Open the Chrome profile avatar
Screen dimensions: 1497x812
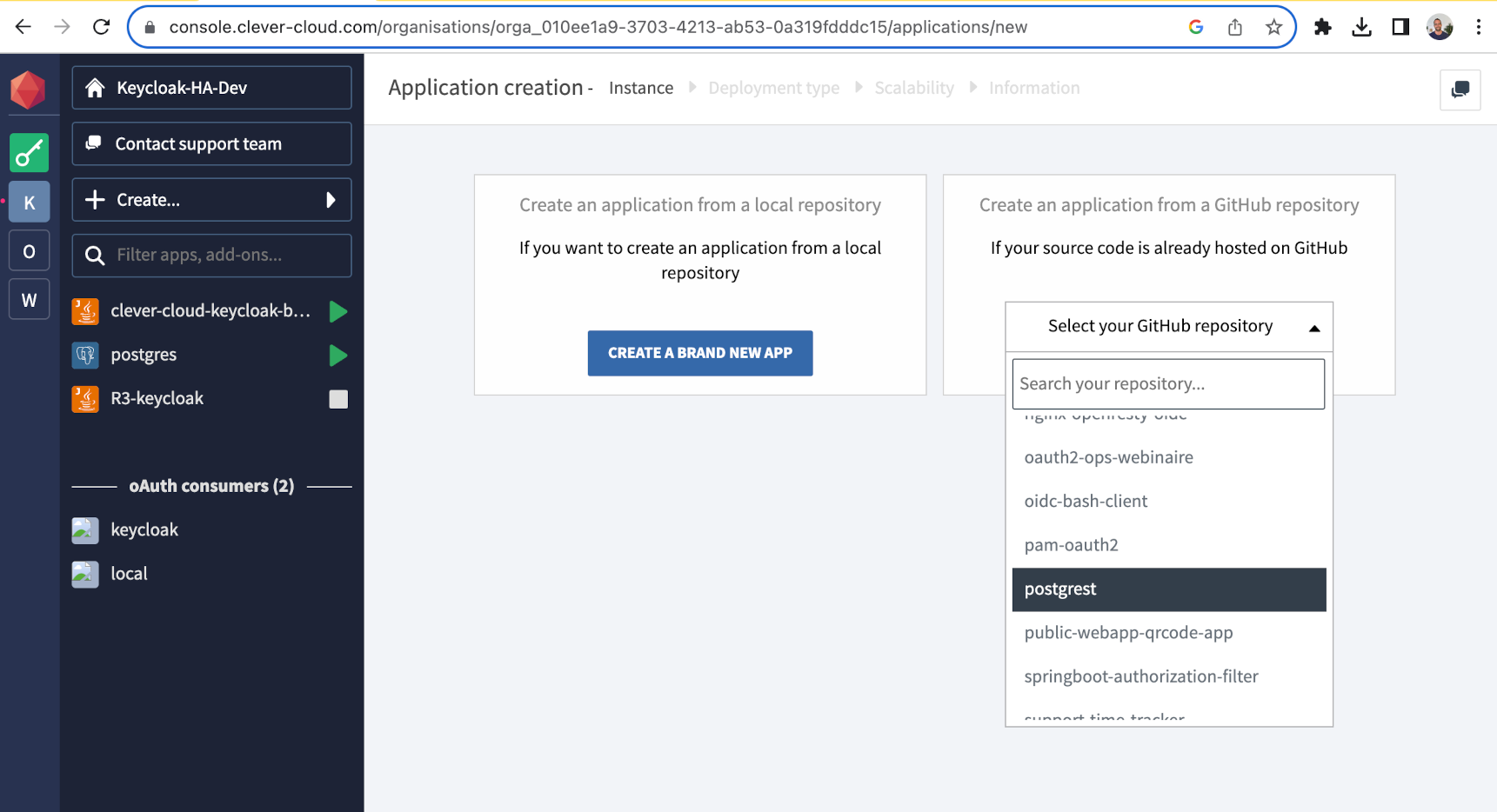point(1440,27)
